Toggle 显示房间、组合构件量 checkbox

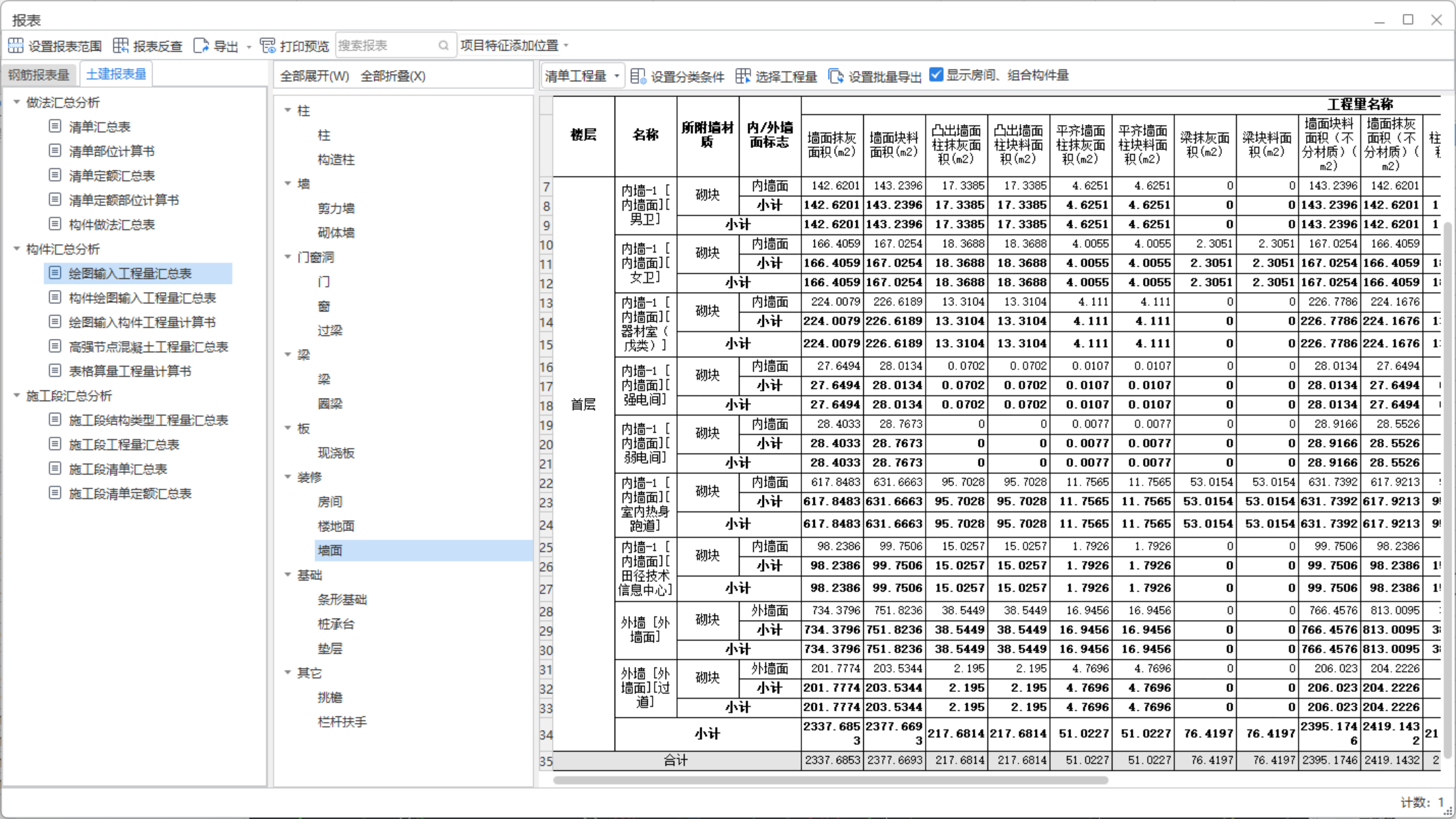tap(936, 75)
